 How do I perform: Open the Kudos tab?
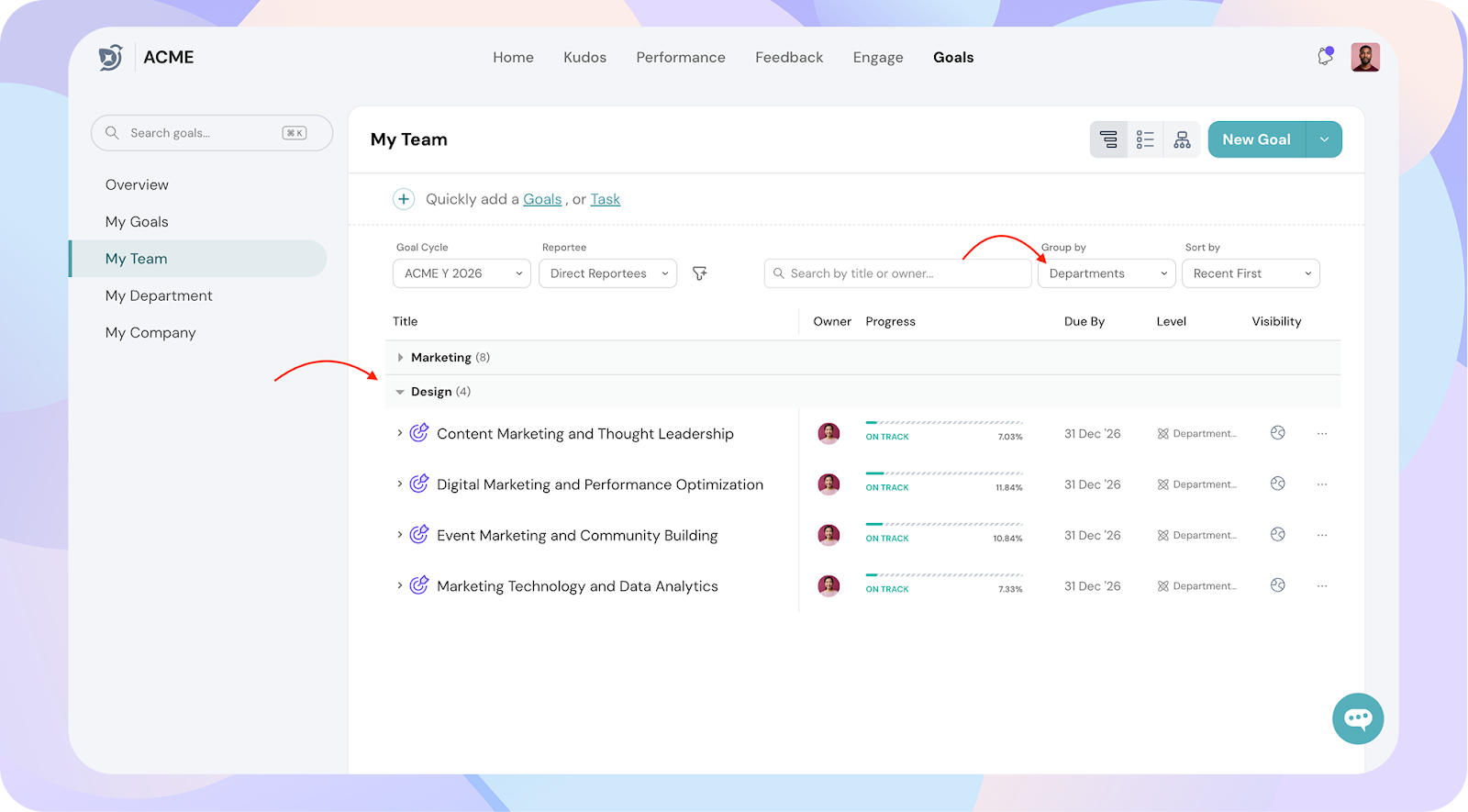click(584, 57)
